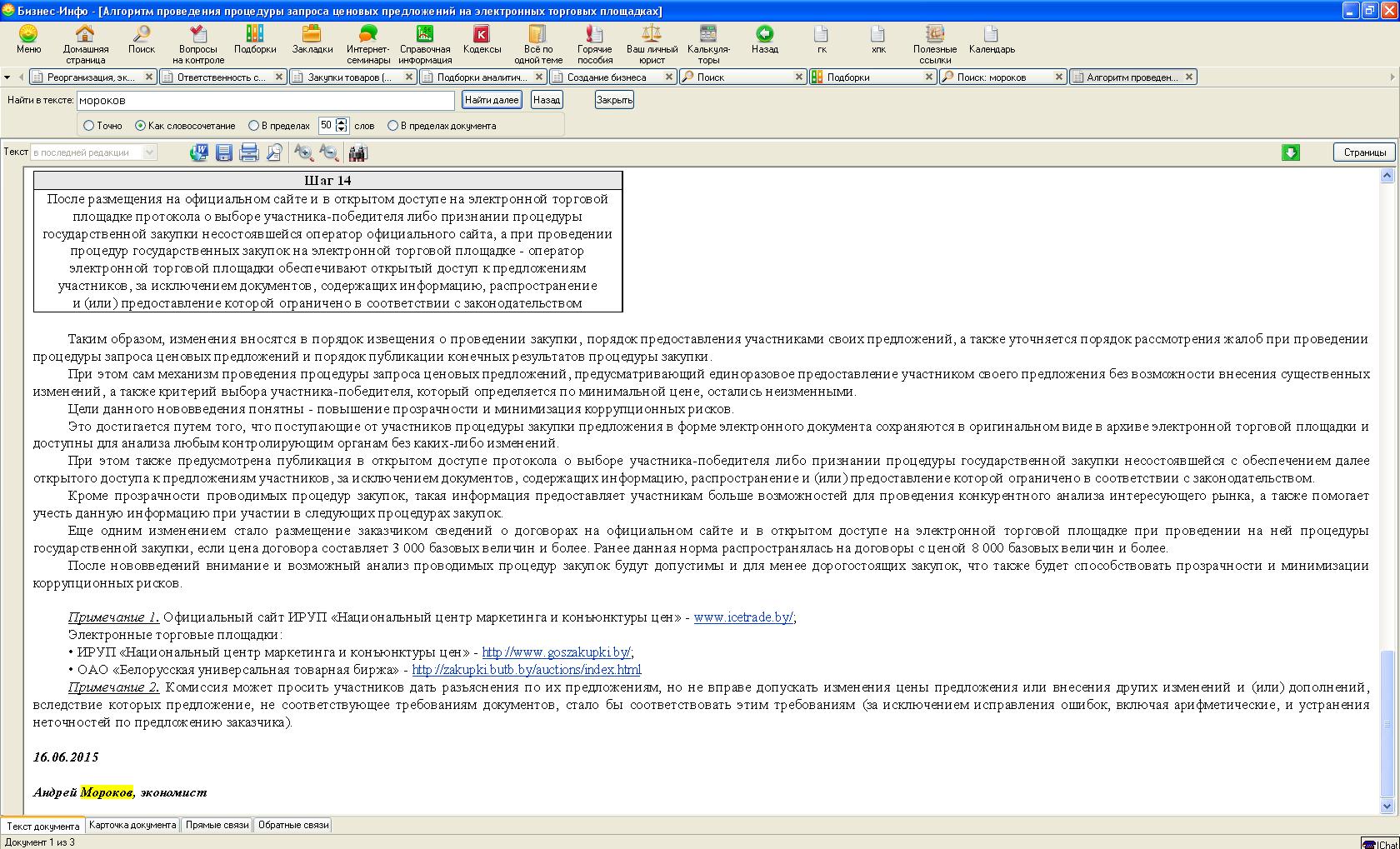Increase word range stepper value

pyautogui.click(x=342, y=122)
